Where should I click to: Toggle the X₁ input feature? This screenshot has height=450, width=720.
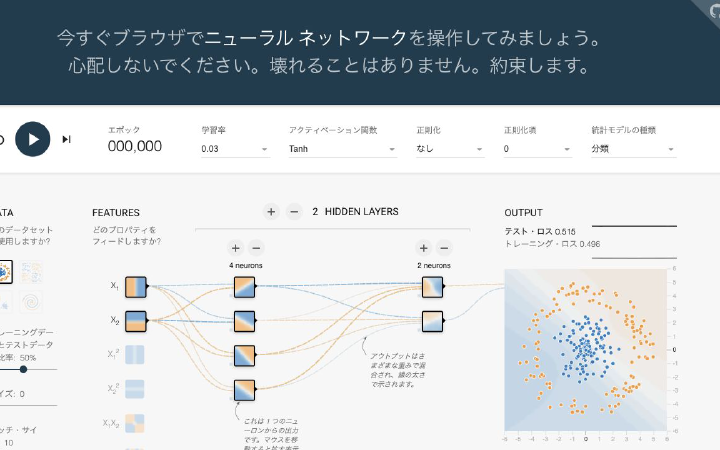[x=135, y=287]
